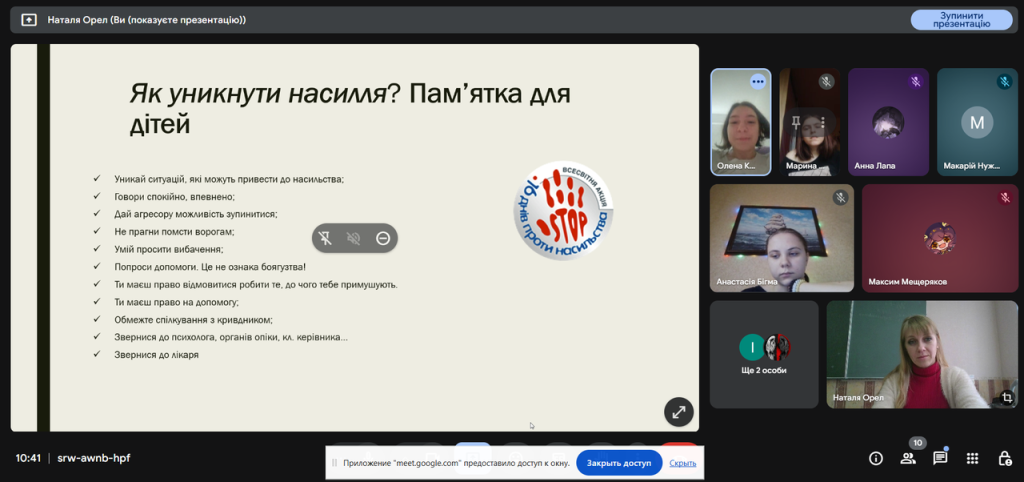Show the participants list with badge 10
This screenshot has height=482, width=1024.
(908, 458)
